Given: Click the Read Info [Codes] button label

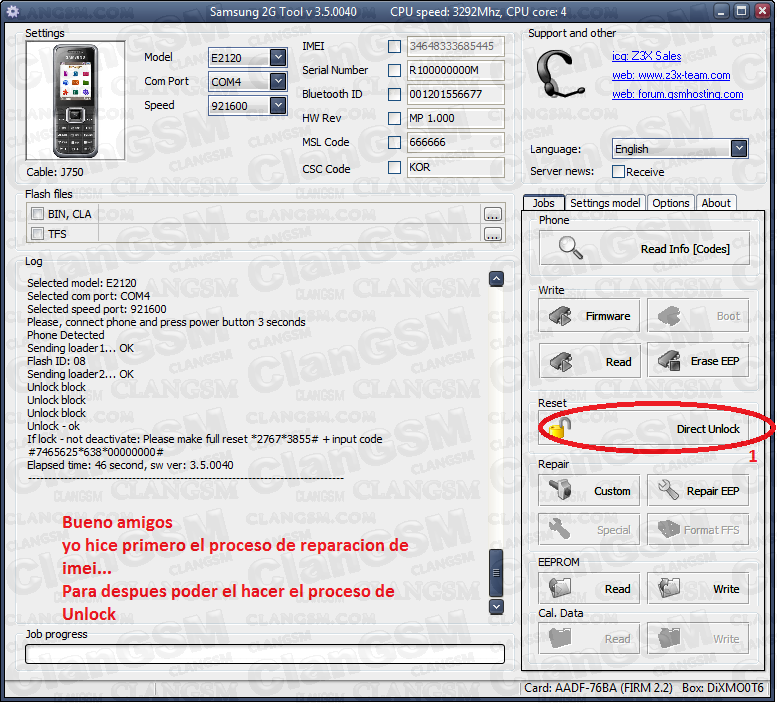Looking at the screenshot, I should coord(685,249).
